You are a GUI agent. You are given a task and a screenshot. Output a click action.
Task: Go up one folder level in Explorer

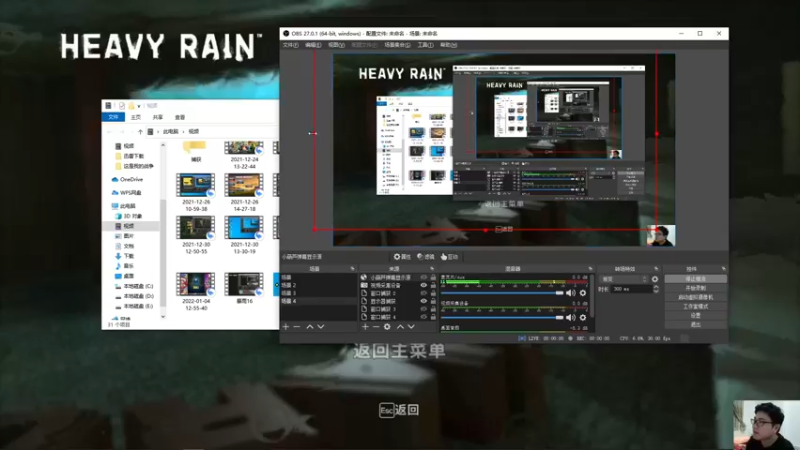[x=140, y=132]
